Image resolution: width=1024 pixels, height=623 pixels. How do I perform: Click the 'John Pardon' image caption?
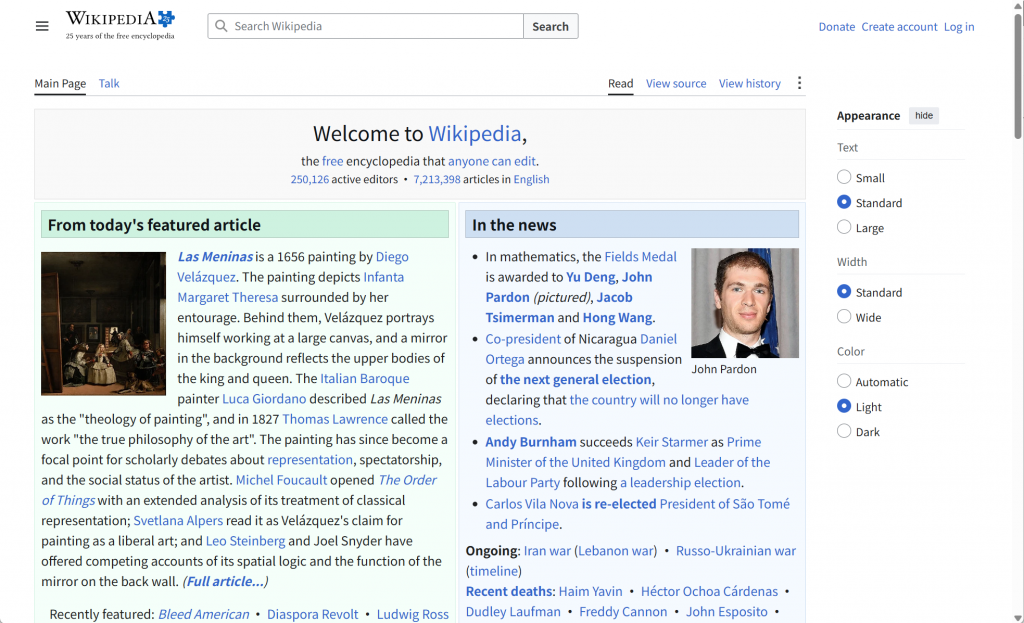724,369
